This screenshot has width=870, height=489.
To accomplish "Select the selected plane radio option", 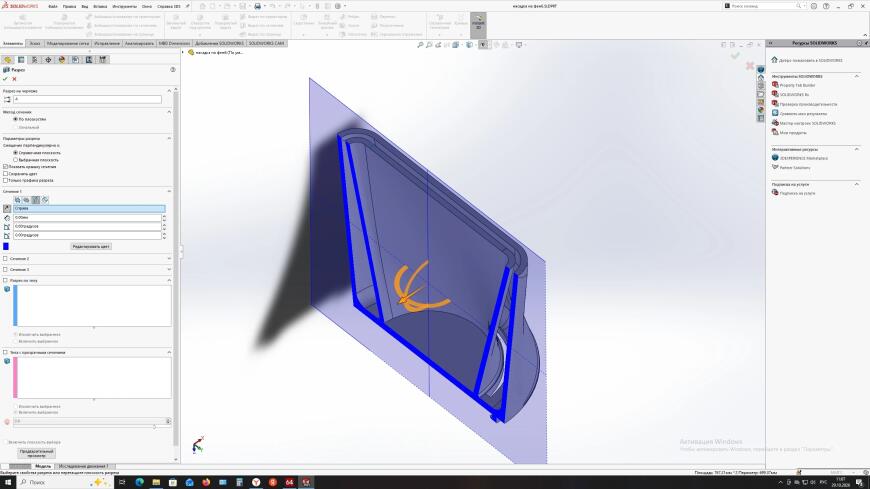I will point(16,160).
